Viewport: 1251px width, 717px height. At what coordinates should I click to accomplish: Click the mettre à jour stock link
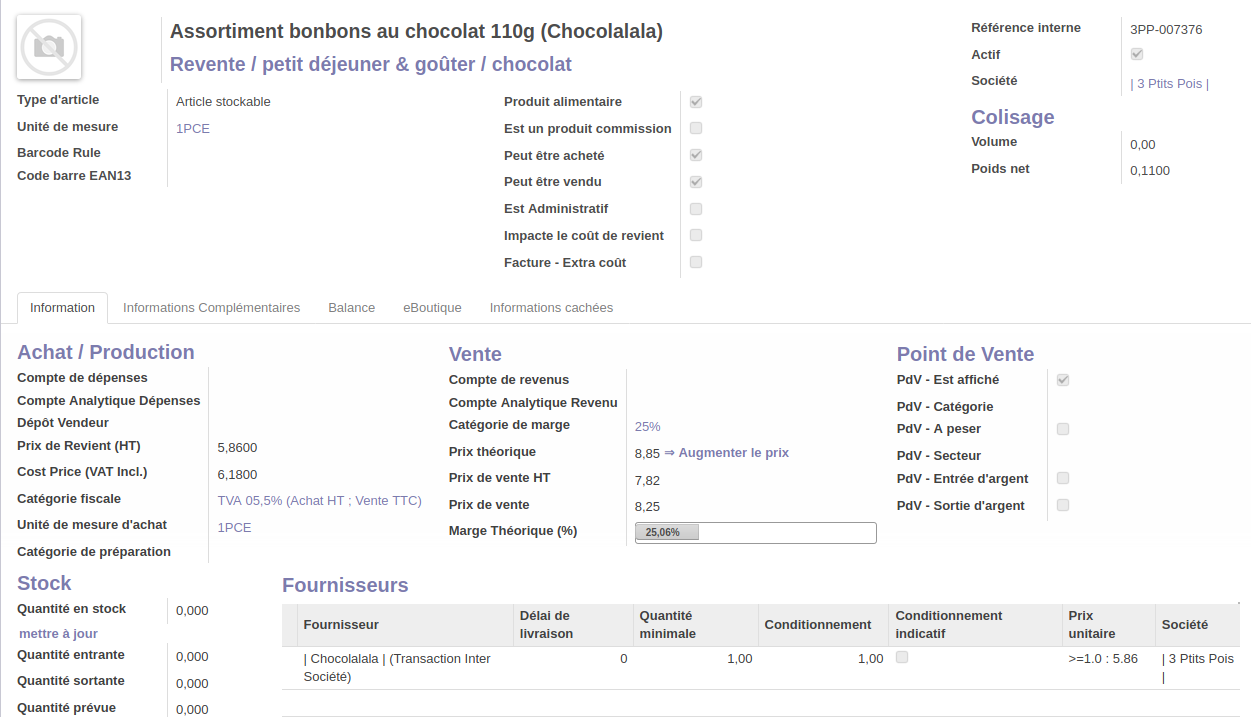[58, 634]
